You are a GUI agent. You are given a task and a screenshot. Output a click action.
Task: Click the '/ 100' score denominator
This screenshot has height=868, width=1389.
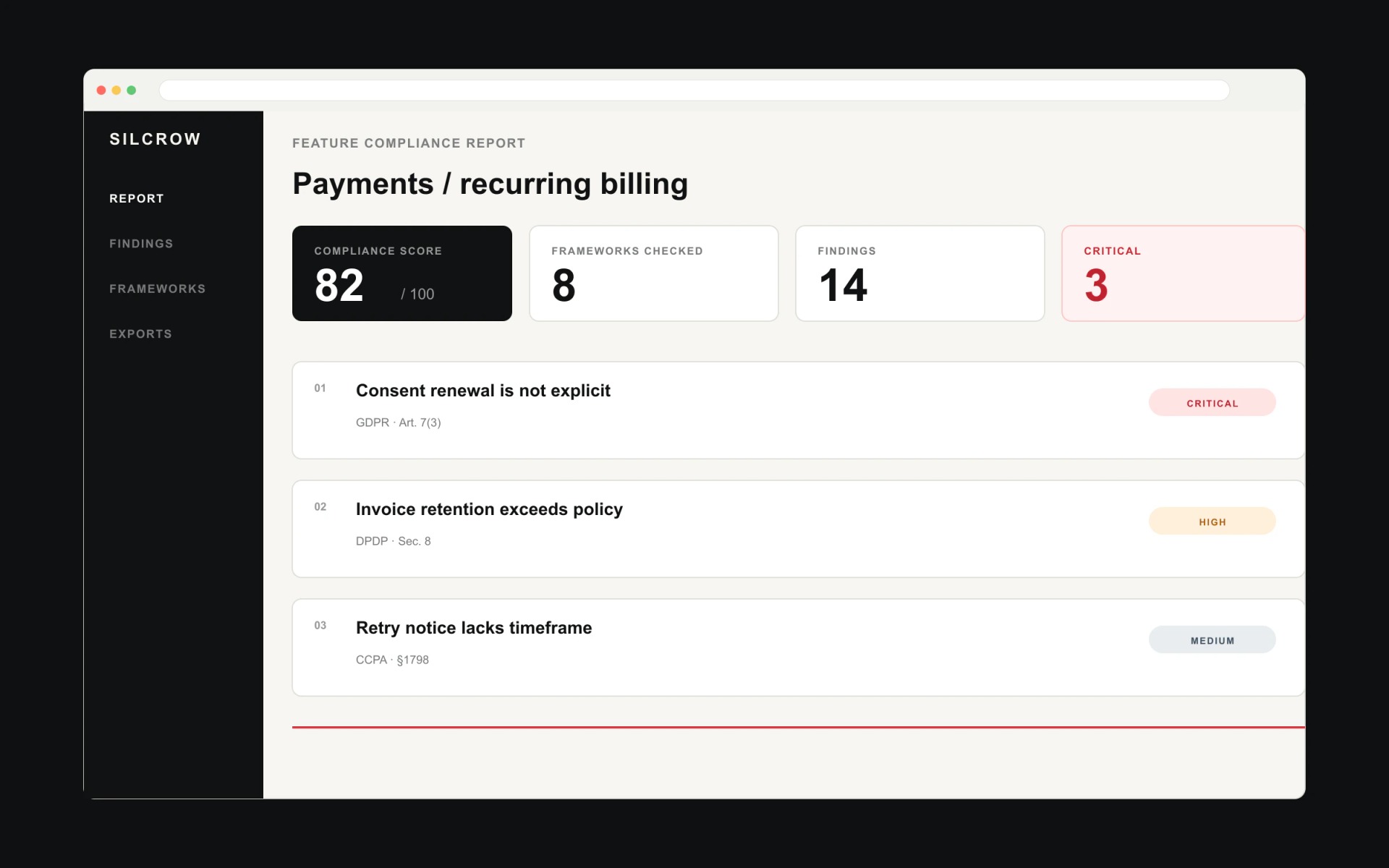(417, 294)
